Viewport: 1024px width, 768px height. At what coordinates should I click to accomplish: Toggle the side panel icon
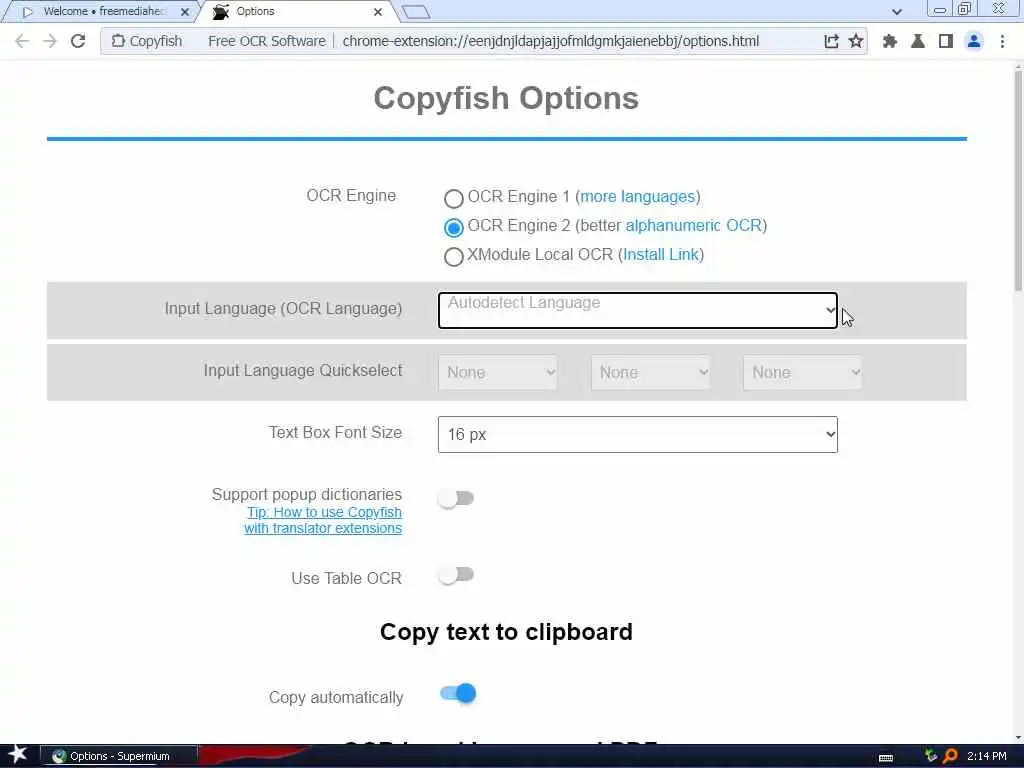(946, 41)
